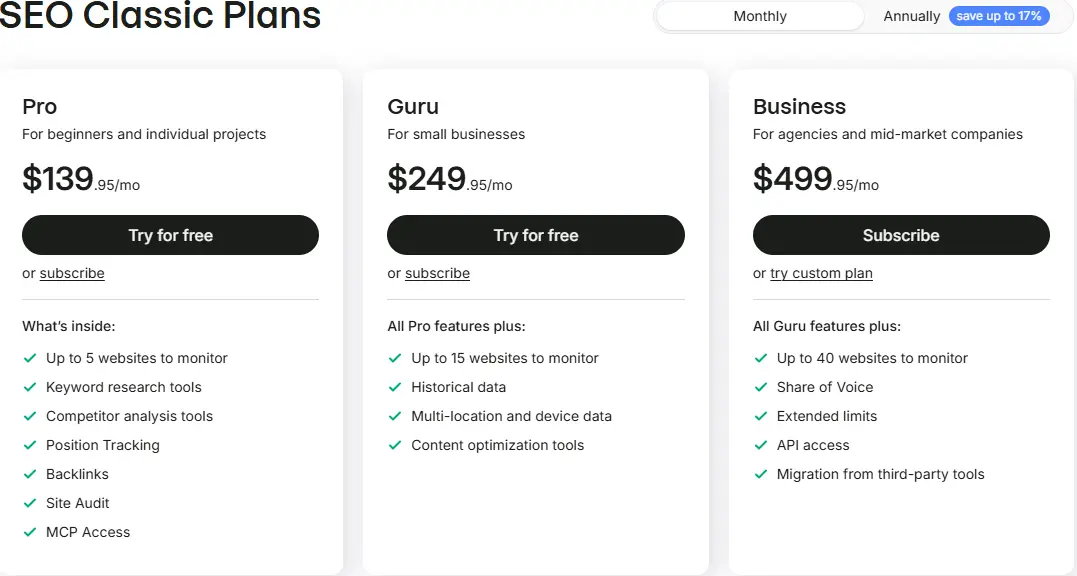1077x576 pixels.
Task: Click checkmark beside MCP Access
Action: coord(30,532)
